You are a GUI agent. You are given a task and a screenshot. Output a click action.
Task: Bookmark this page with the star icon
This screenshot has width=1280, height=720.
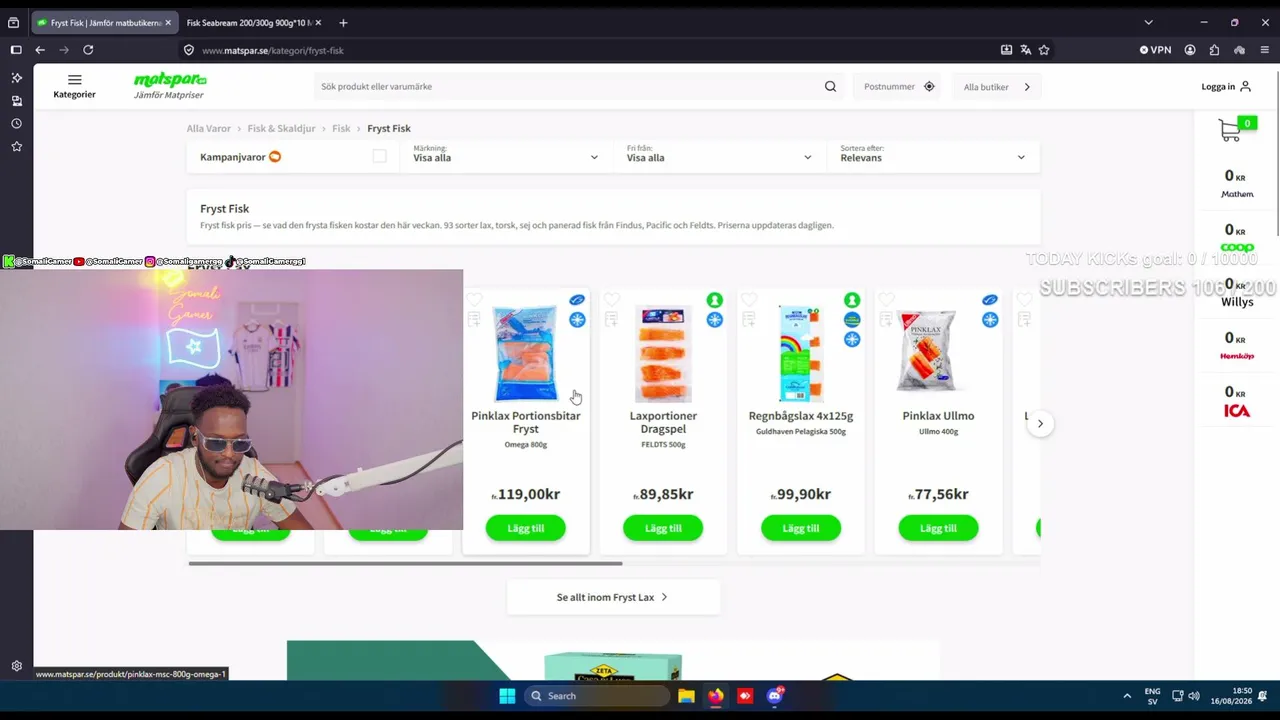(x=1044, y=50)
